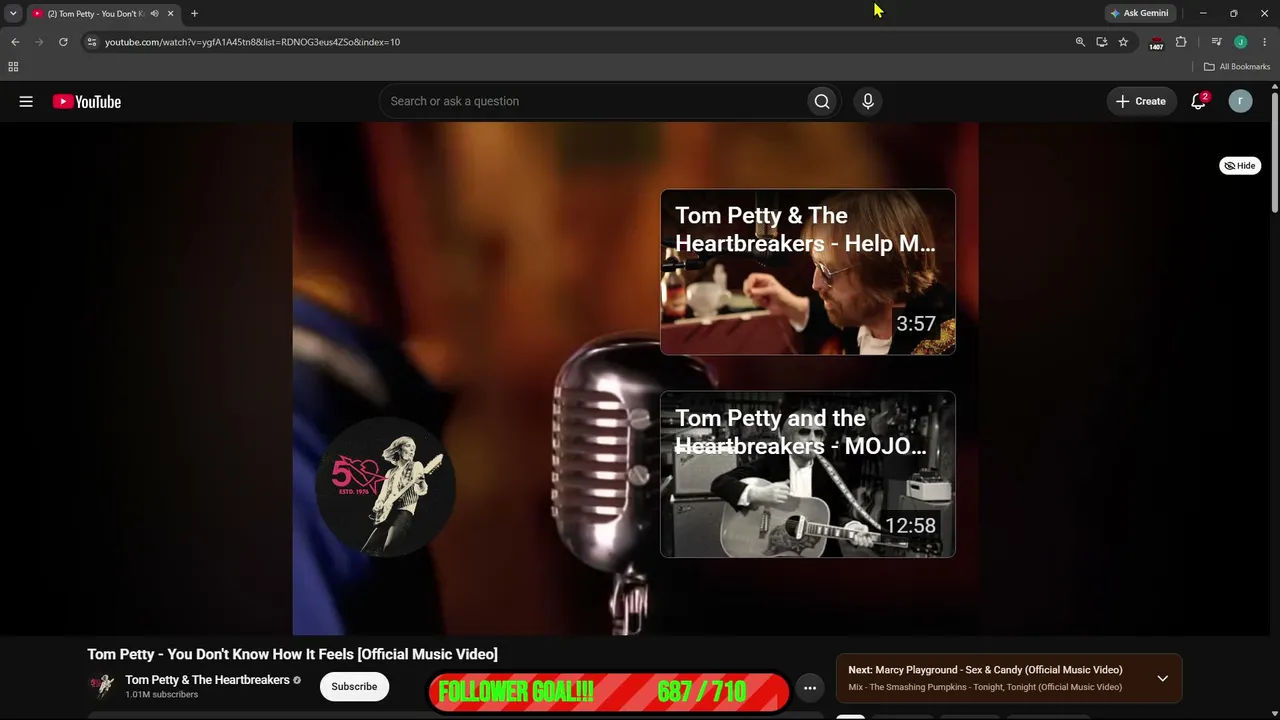Click the circular channel watermark on the video
Screen dimensions: 1280x720
click(386, 487)
